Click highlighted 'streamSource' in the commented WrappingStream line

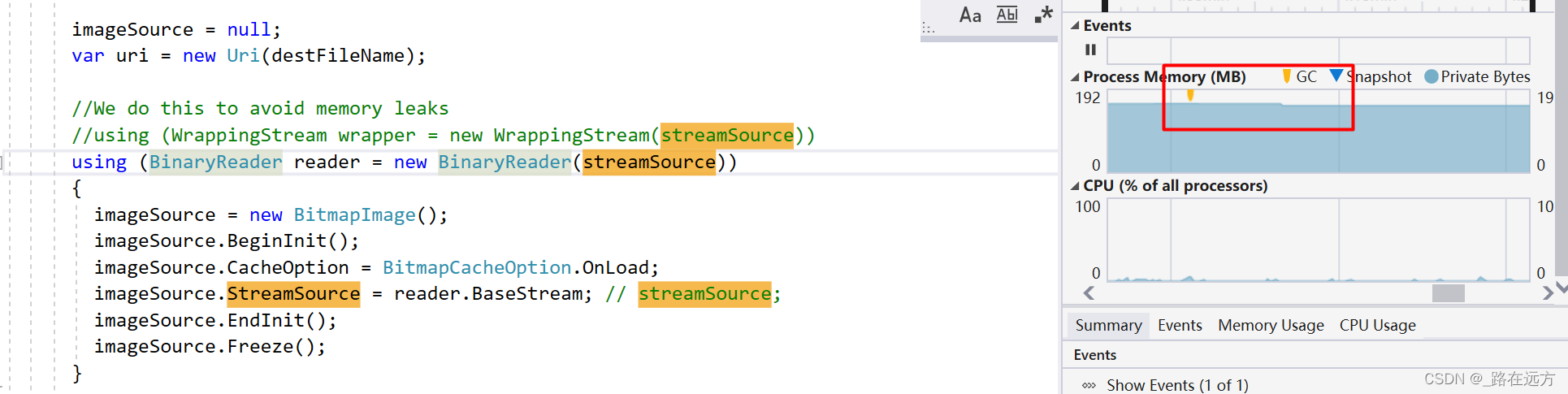[727, 136]
